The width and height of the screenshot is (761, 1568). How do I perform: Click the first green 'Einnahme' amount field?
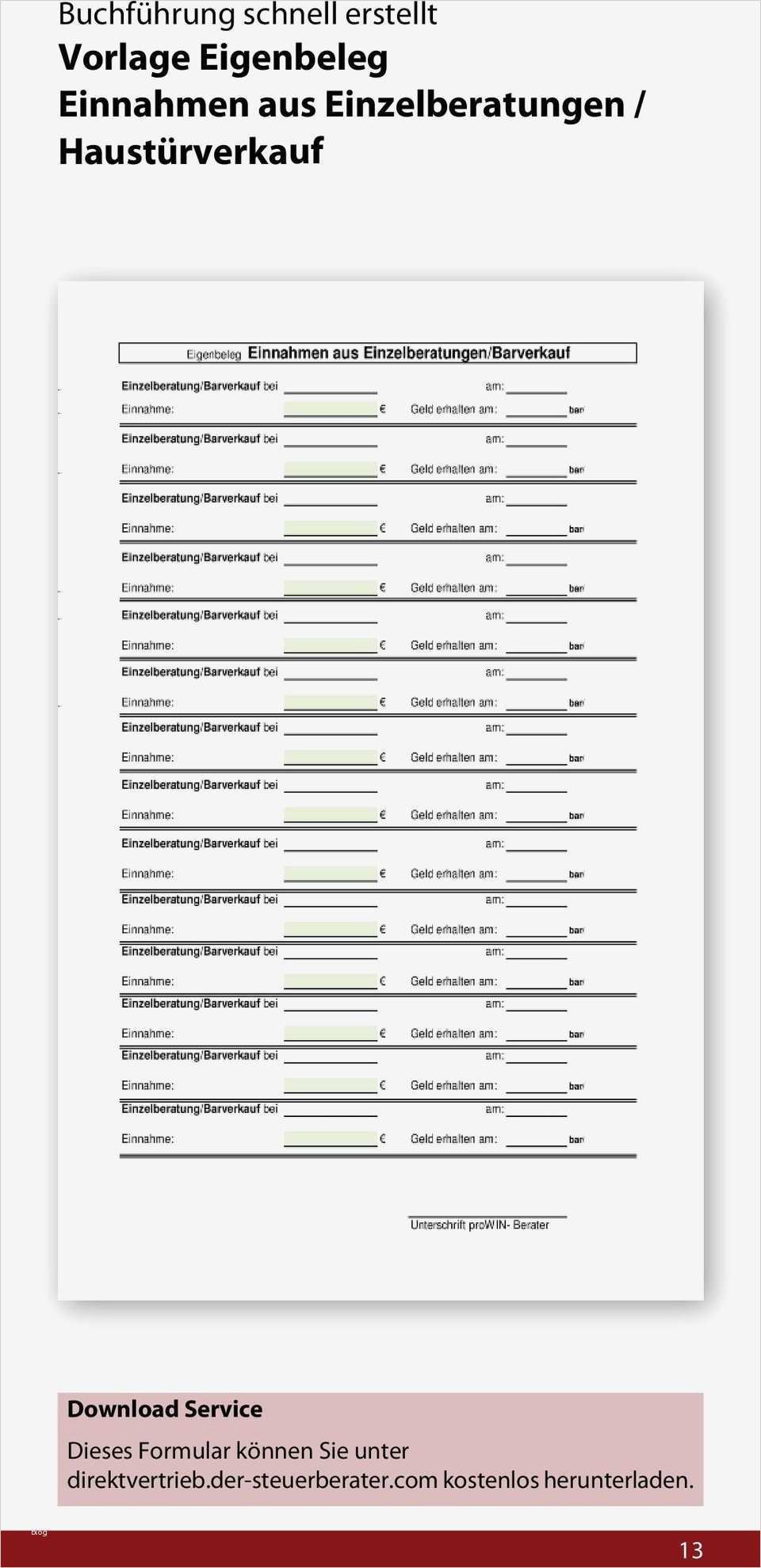point(330,409)
